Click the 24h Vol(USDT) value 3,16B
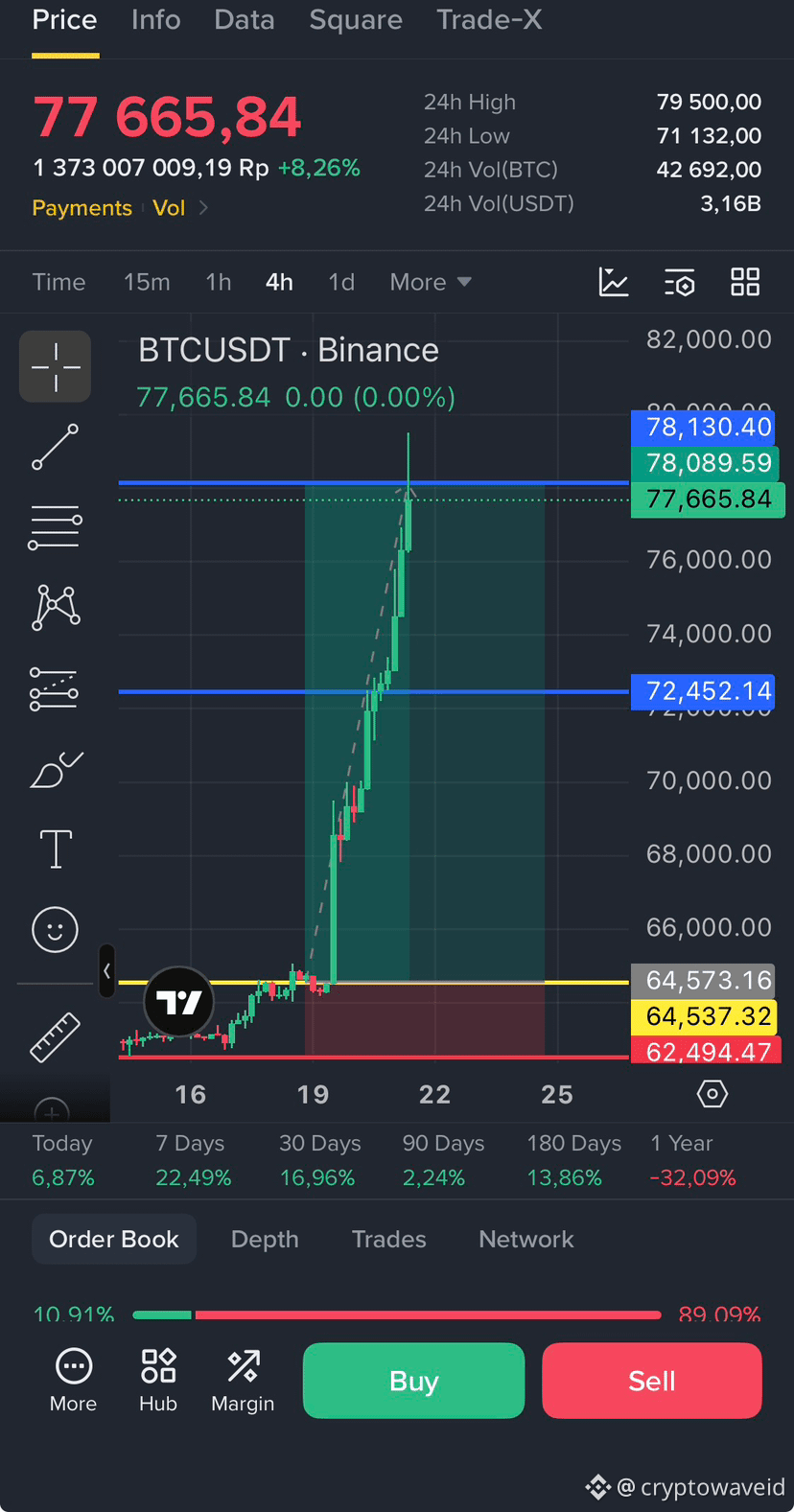The image size is (794, 1512). click(x=731, y=203)
